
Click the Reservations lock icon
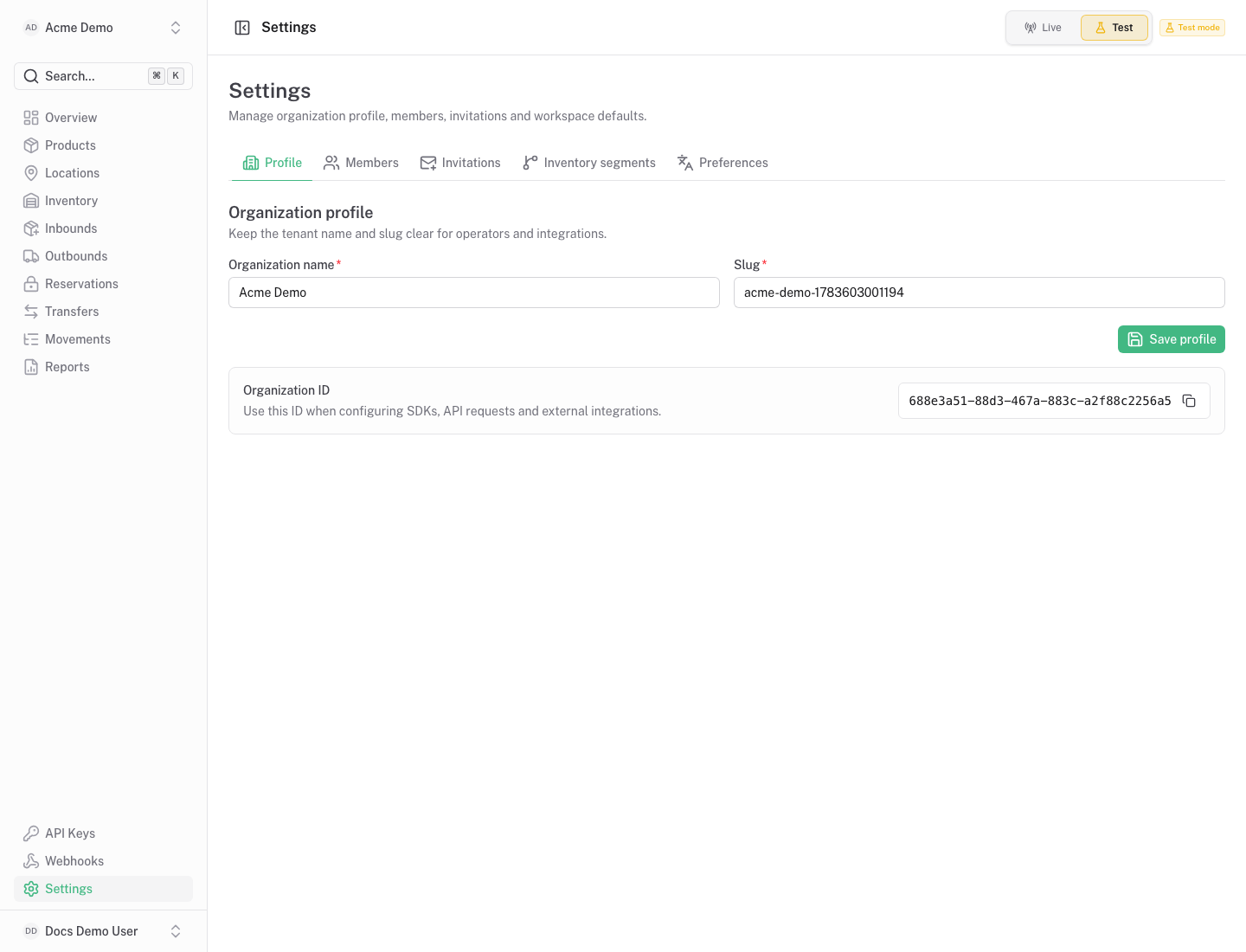tap(31, 284)
